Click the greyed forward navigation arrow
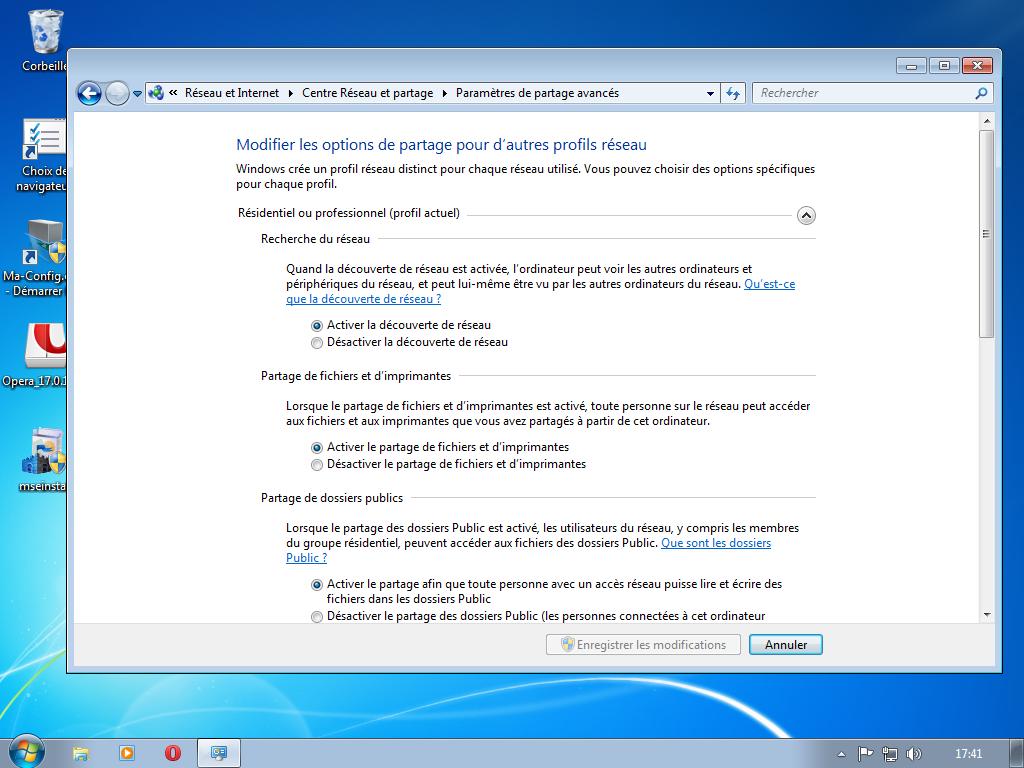The height and width of the screenshot is (768, 1024). [x=117, y=93]
